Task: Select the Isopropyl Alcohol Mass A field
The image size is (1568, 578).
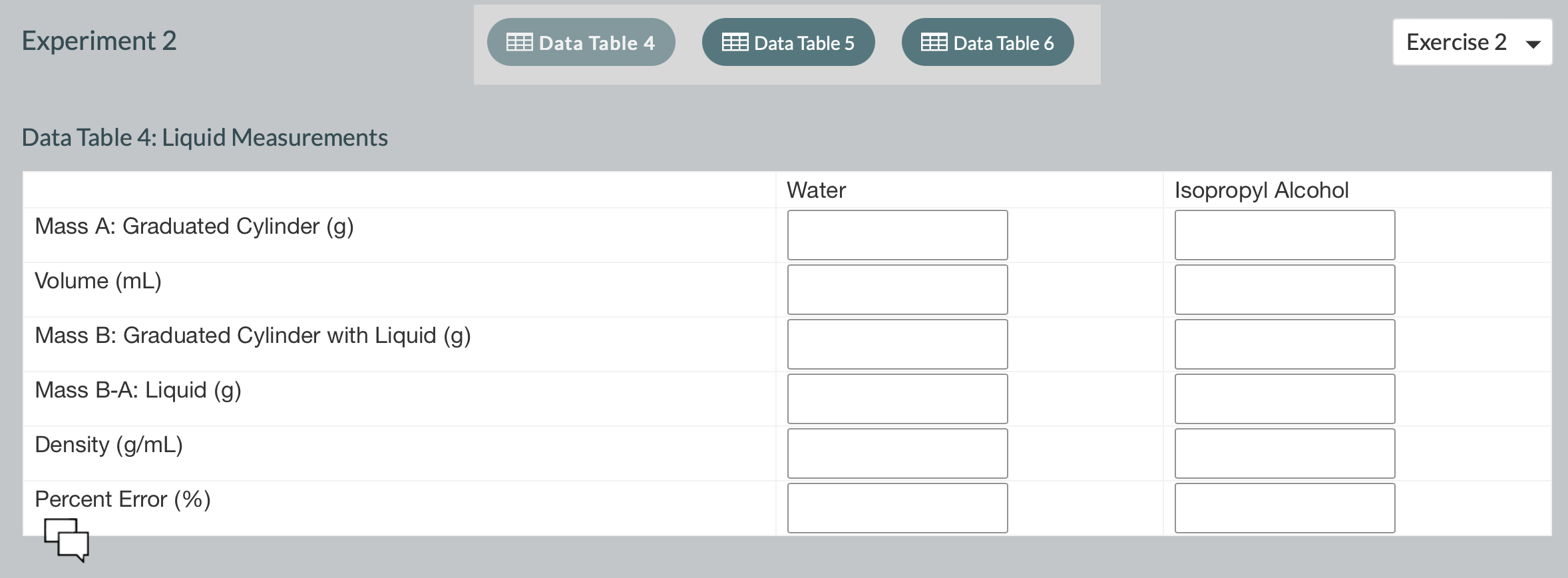Action: coord(1284,234)
